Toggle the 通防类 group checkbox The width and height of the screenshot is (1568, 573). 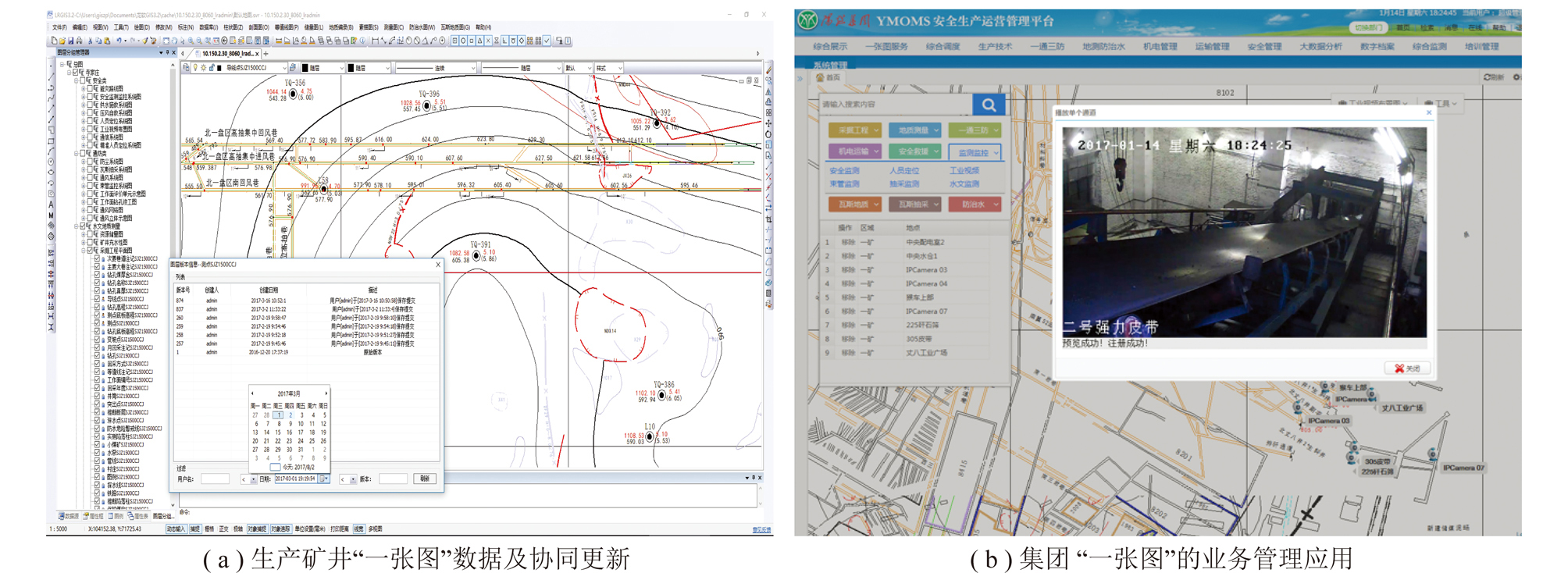82,153
